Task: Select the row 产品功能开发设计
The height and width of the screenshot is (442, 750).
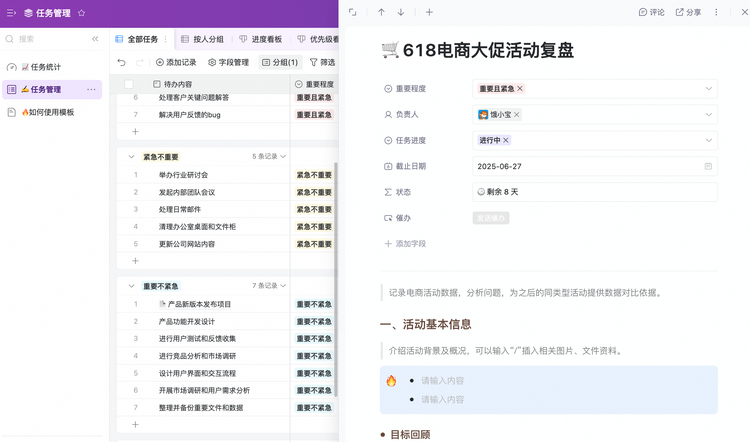Action: pyautogui.click(x=187, y=321)
